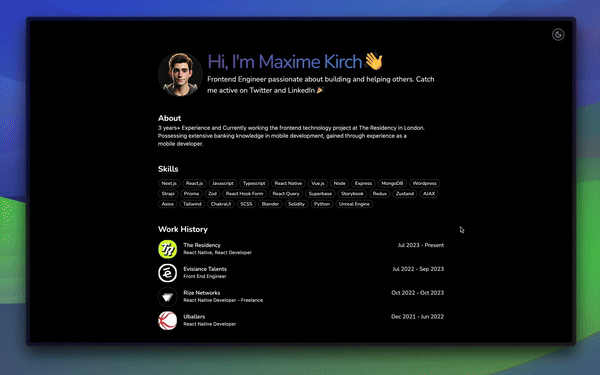
Task: Click the ChakraUI skill tag
Action: tap(221, 204)
